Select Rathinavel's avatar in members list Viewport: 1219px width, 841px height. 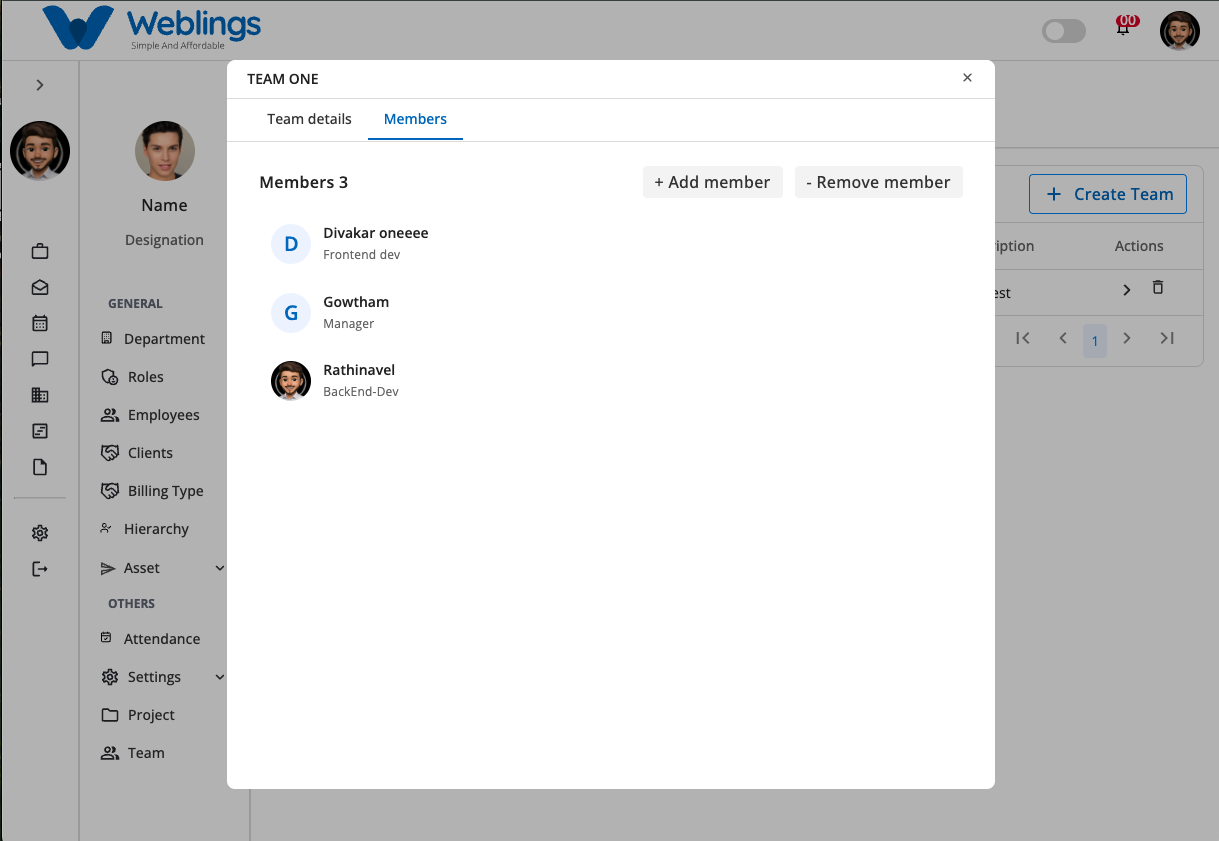click(291, 381)
